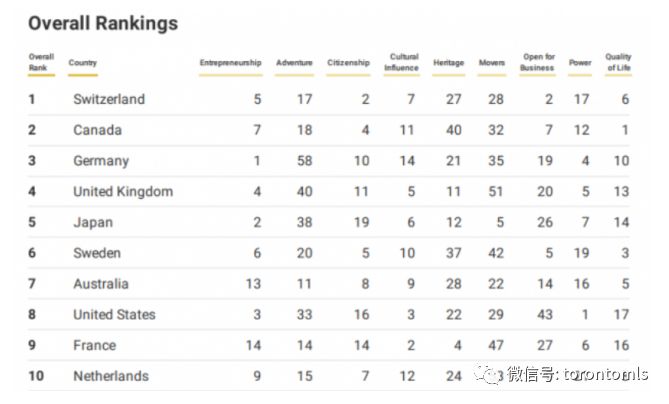The height and width of the screenshot is (404, 669).
Task: Click the WeChat logo icon in the watermark
Action: click(488, 374)
